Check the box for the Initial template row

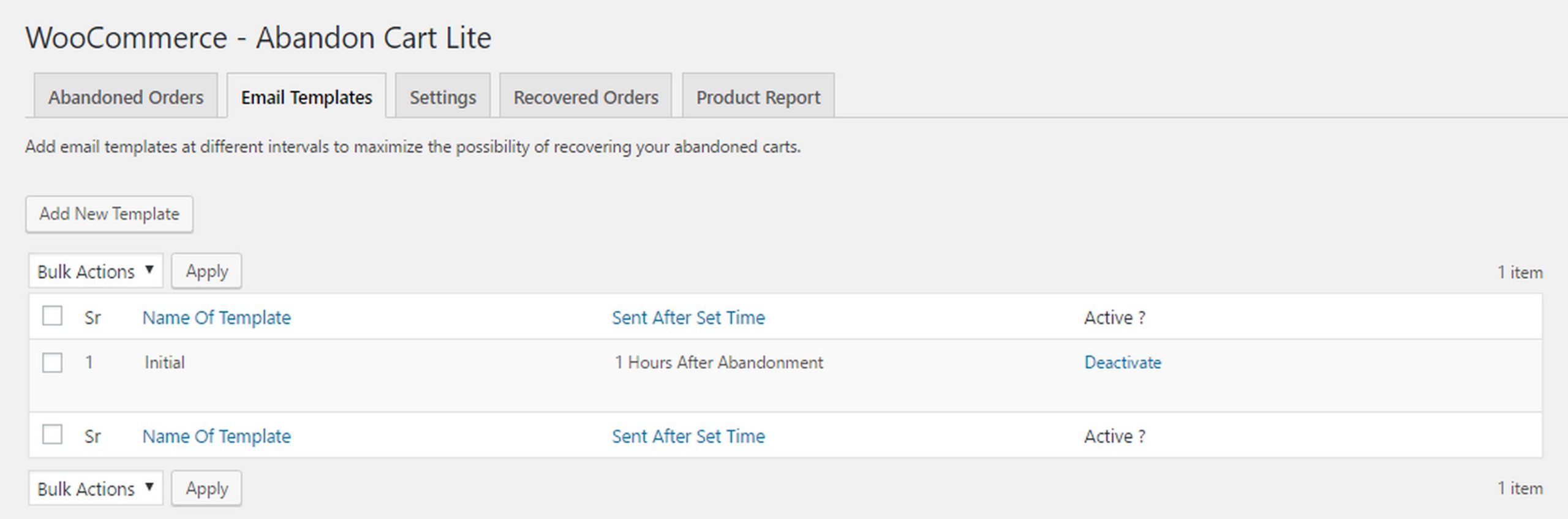52,362
